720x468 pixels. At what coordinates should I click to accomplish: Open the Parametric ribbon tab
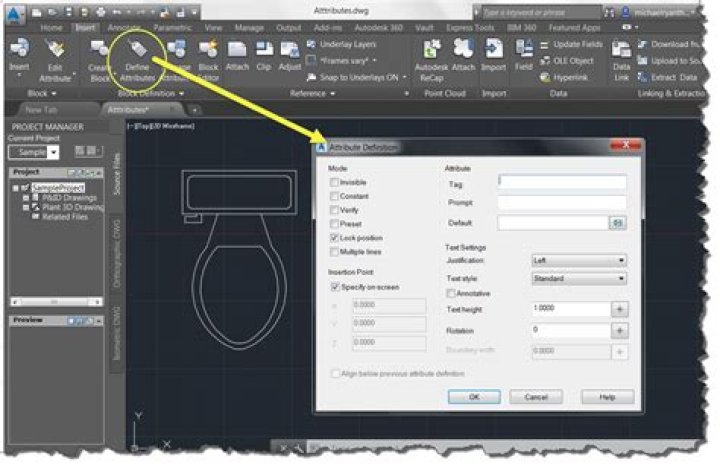[x=172, y=28]
